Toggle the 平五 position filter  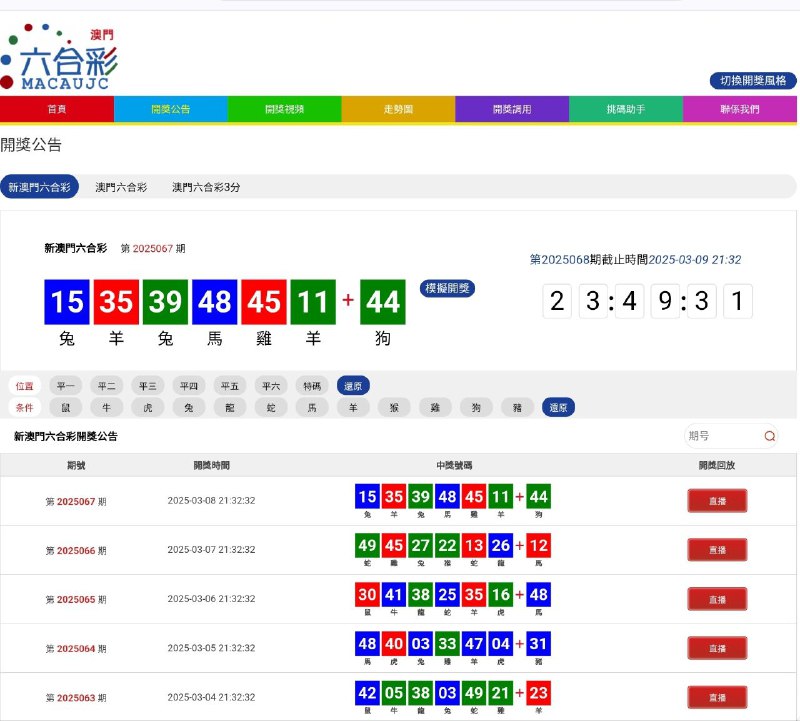[x=230, y=386]
